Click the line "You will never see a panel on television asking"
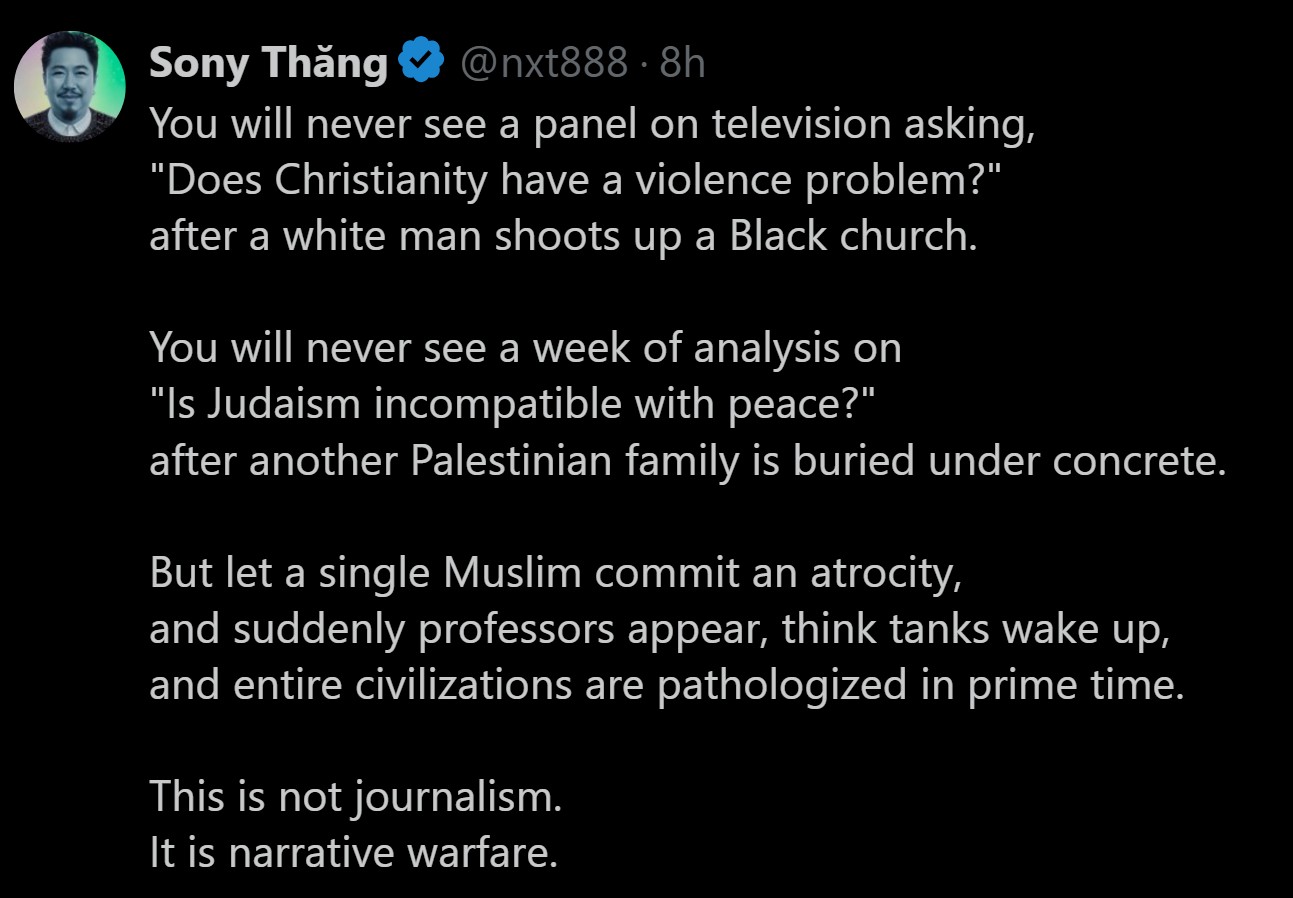The height and width of the screenshot is (898, 1293). click(592, 124)
